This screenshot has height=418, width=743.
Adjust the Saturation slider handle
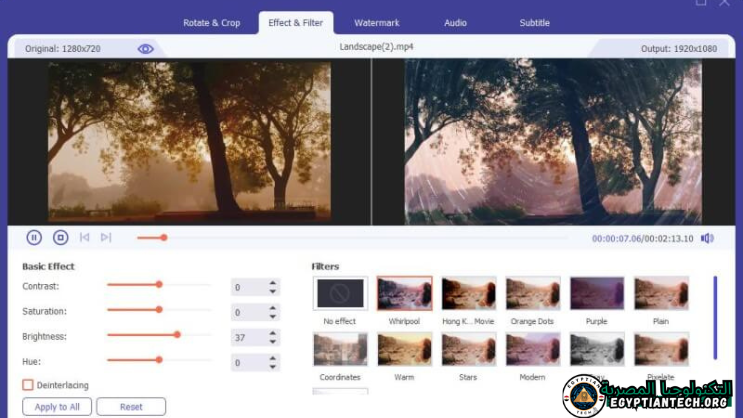159,309
